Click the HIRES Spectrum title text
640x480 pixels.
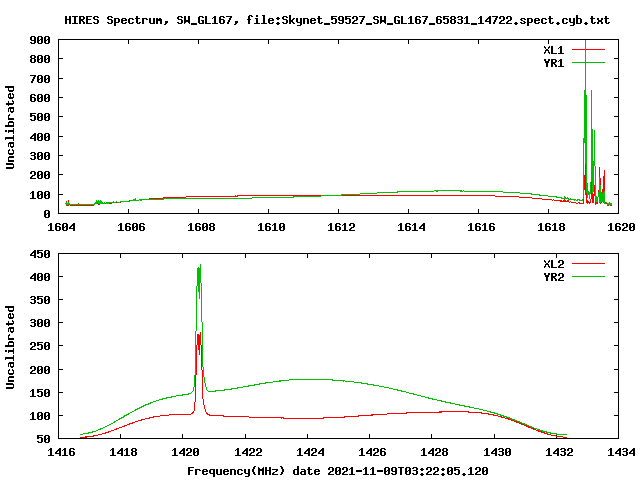point(337,20)
